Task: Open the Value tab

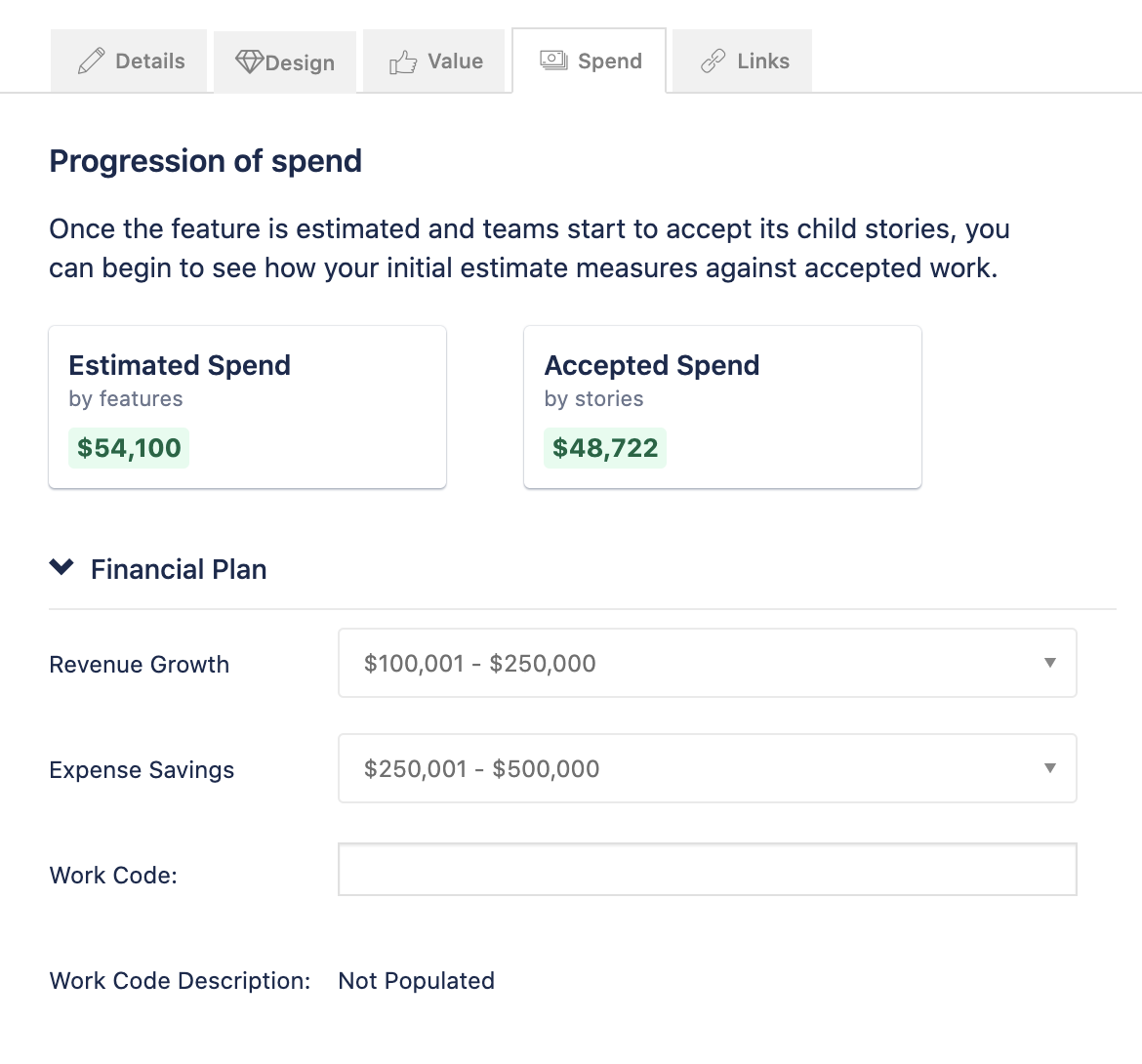Action: (x=434, y=61)
